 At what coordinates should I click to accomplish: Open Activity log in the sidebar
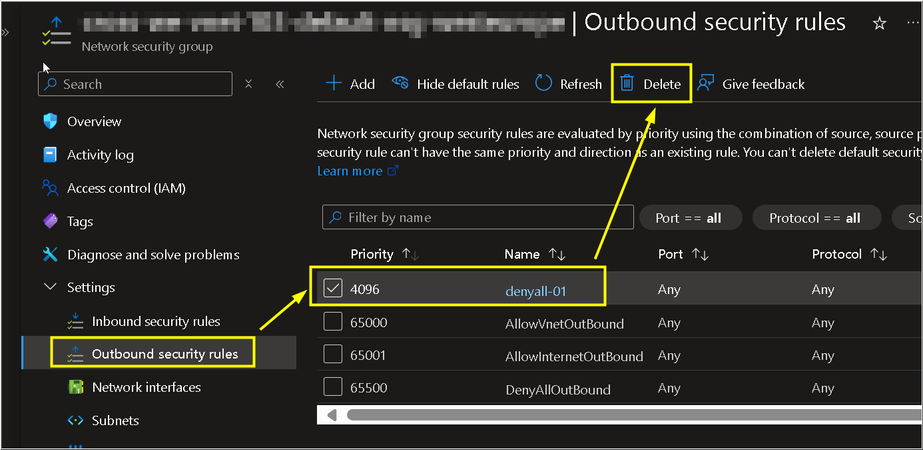[100, 155]
